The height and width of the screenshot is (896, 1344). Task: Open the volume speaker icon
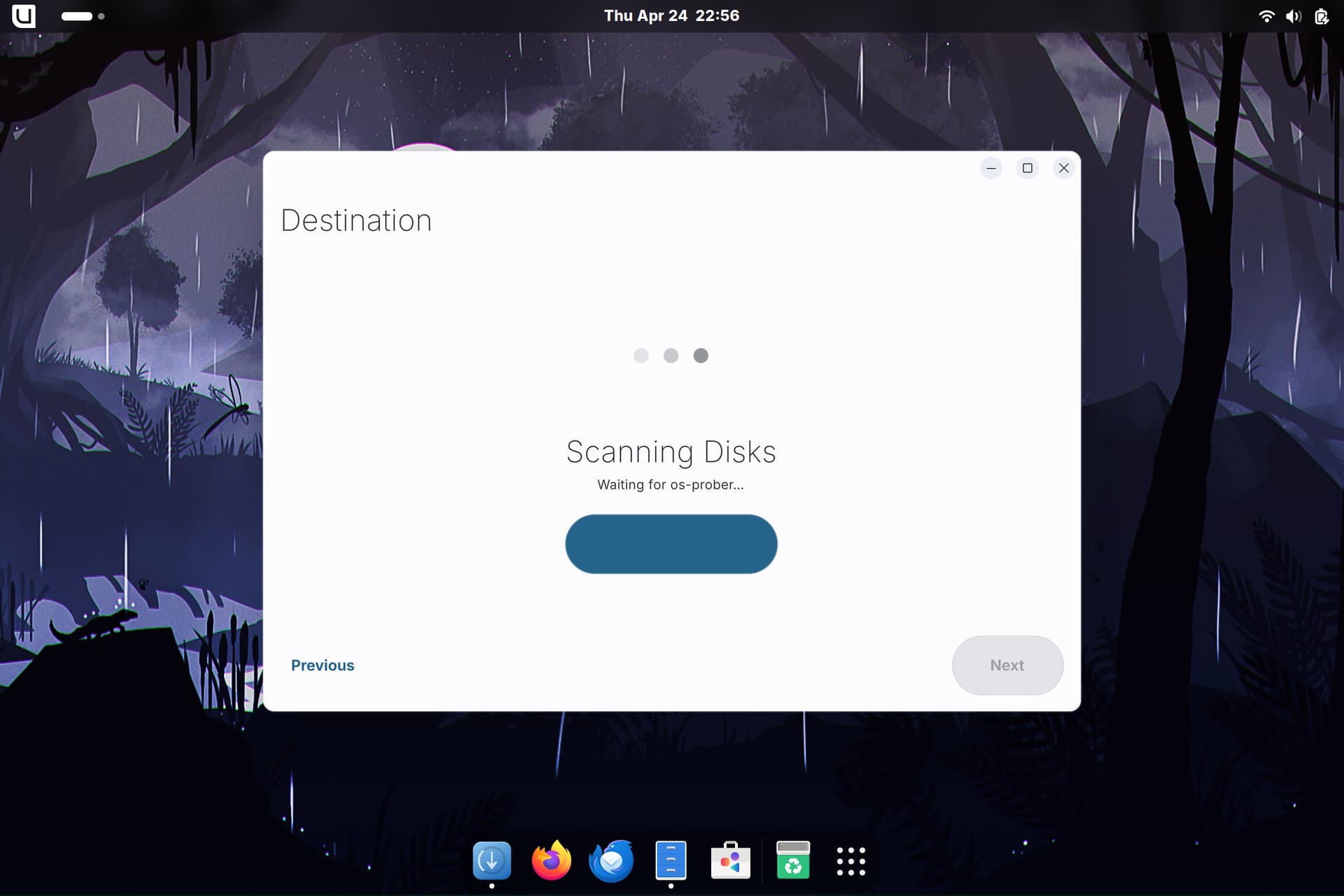point(1293,16)
